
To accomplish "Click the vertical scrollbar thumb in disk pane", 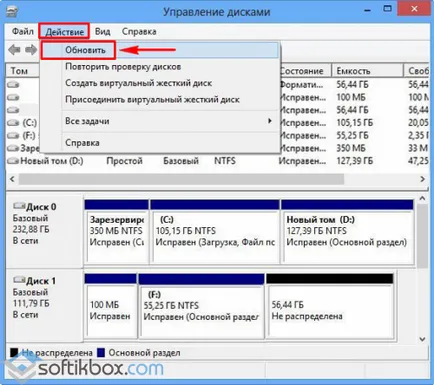I will point(422,236).
